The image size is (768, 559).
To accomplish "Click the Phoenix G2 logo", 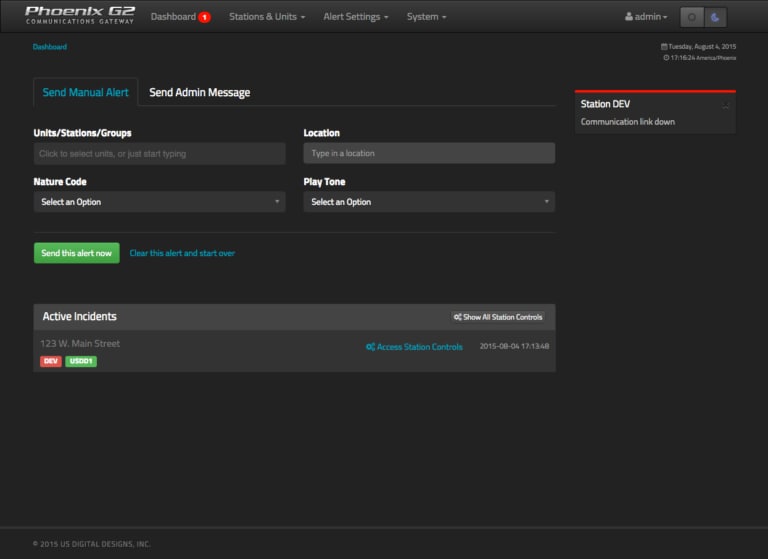I will (80, 15).
